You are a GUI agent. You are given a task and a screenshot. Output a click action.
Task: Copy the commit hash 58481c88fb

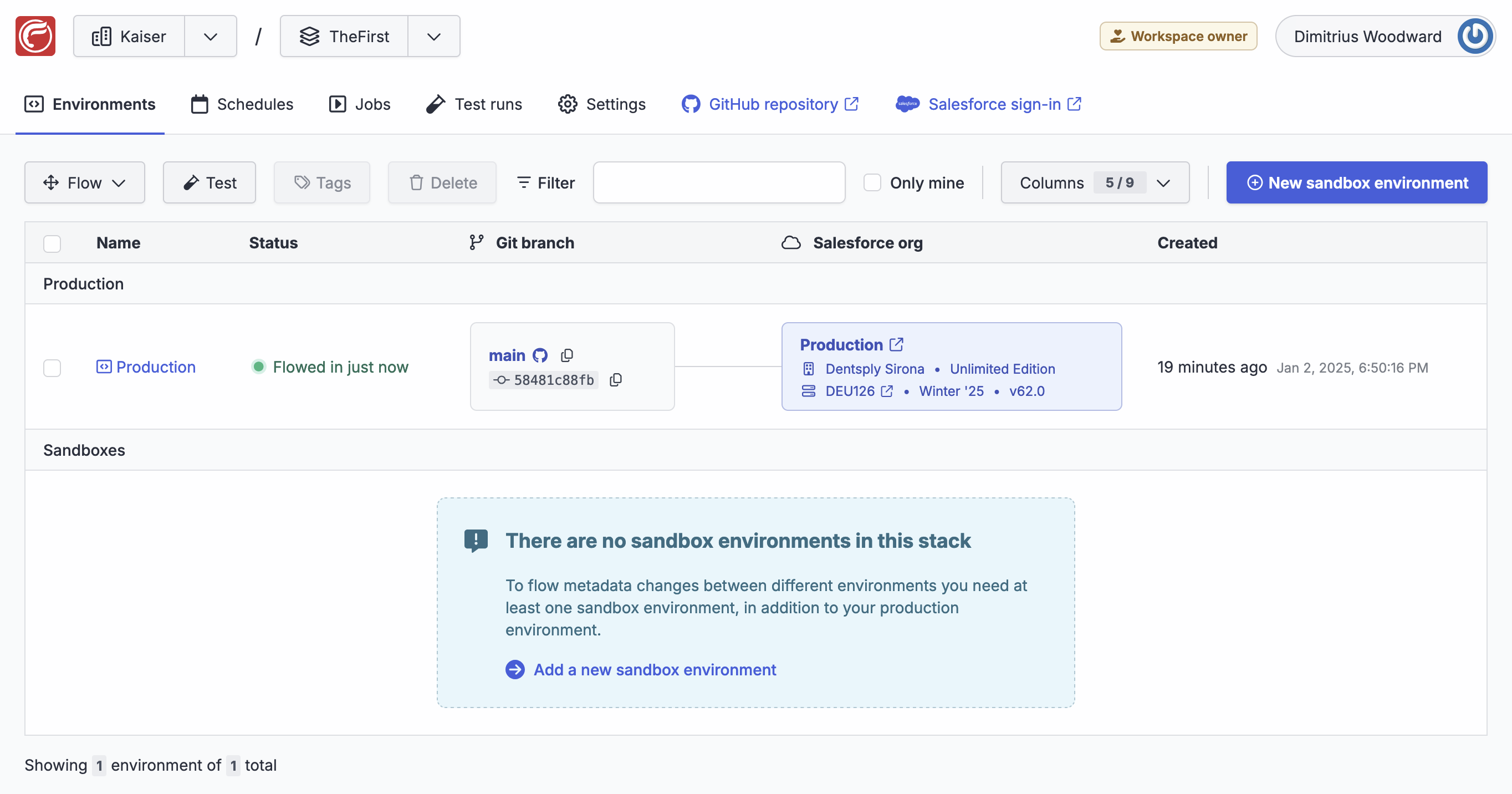[616, 380]
